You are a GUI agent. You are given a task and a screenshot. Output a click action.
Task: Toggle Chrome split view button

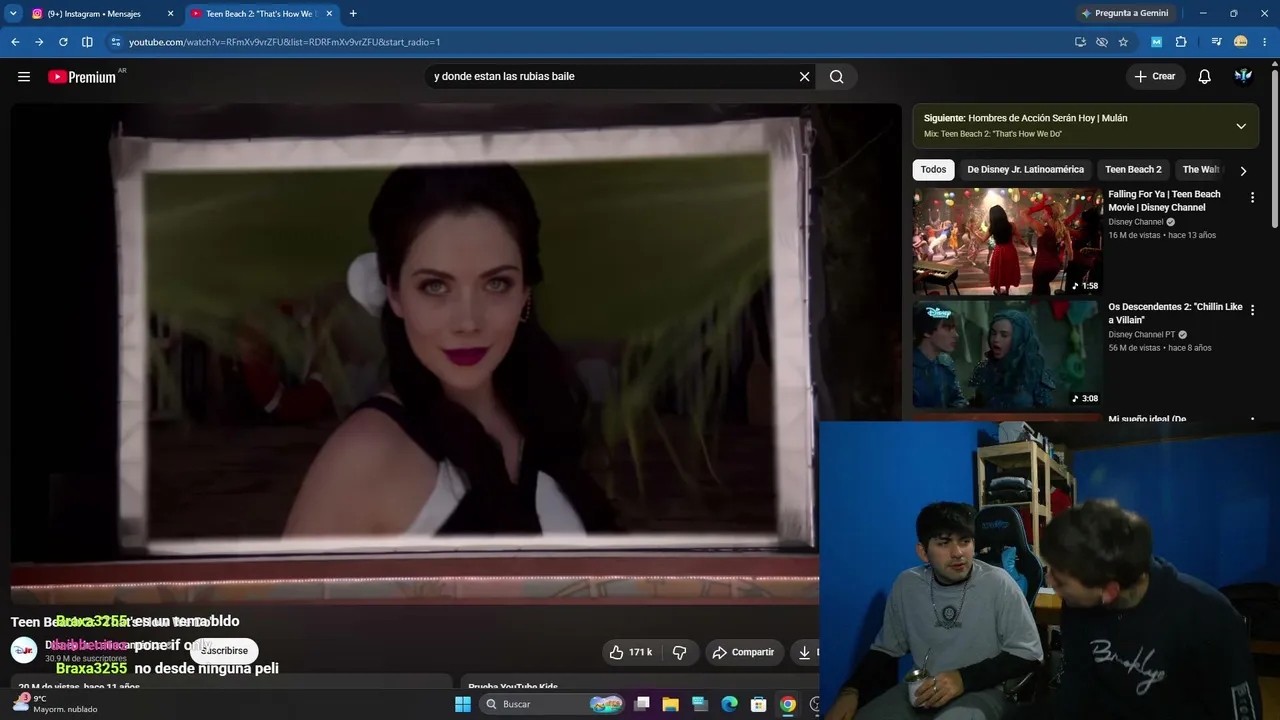[87, 42]
